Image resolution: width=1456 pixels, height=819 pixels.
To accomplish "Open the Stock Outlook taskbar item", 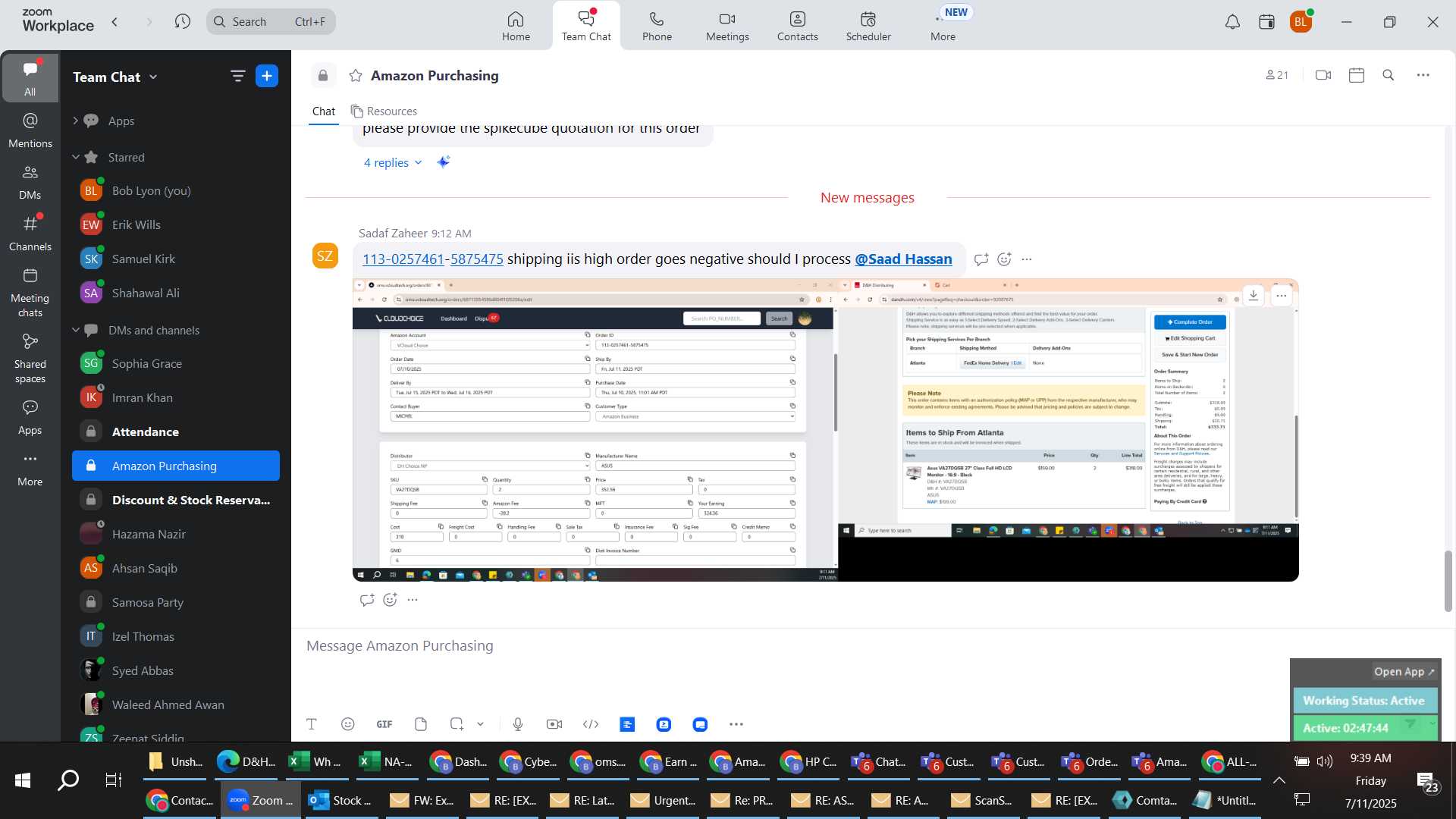I will pos(340,800).
